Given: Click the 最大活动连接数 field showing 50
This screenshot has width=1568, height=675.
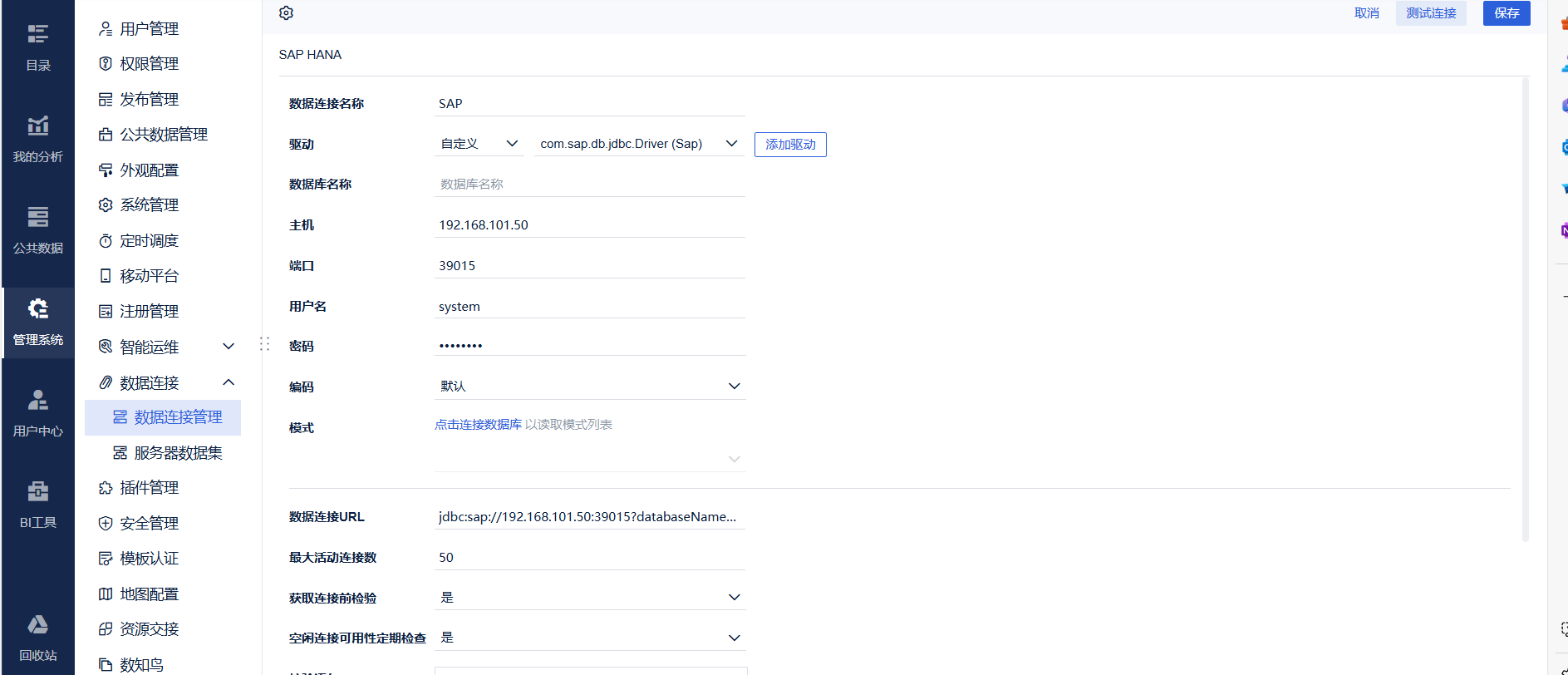Looking at the screenshot, I should (590, 558).
